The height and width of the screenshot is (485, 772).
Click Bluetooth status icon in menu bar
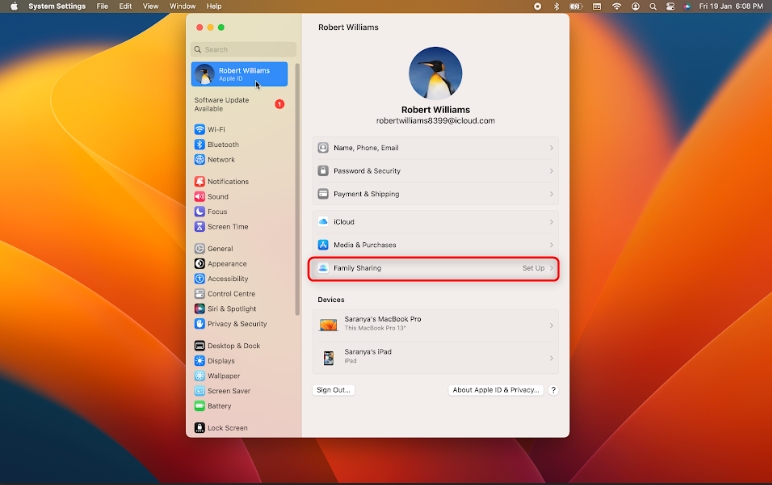point(556,6)
